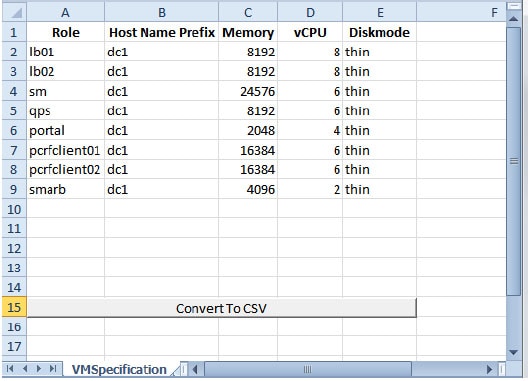The width and height of the screenshot is (528, 381).
Task: Select the Memory header cell
Action: (248, 32)
